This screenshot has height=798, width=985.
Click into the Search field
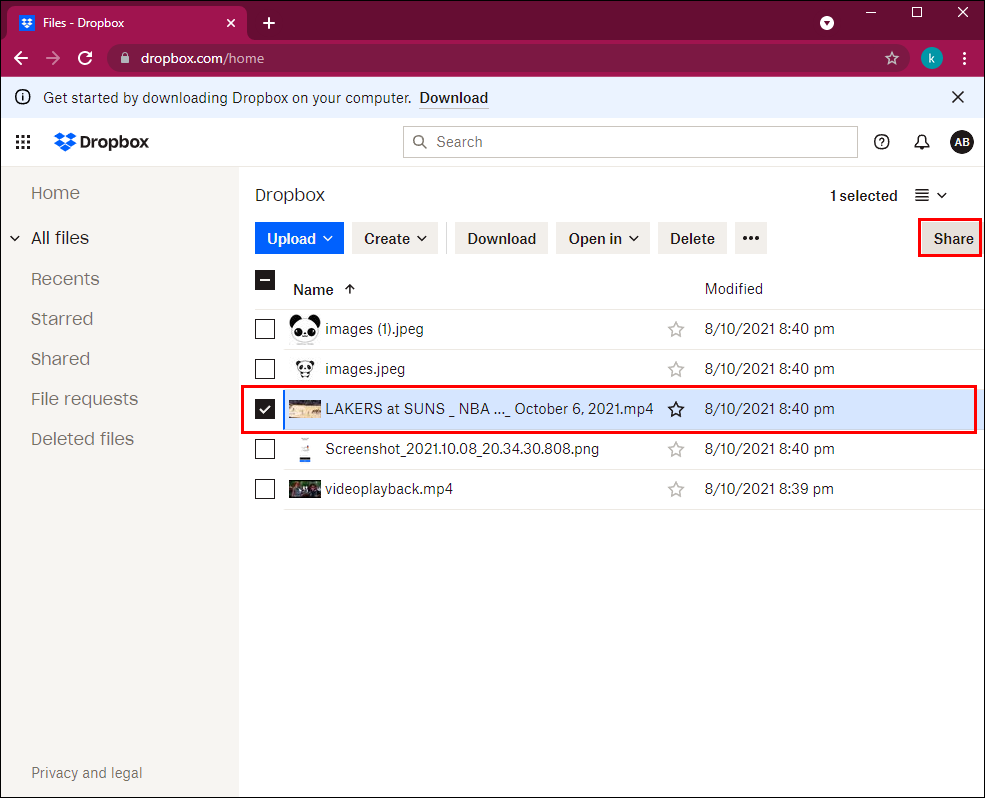click(630, 142)
